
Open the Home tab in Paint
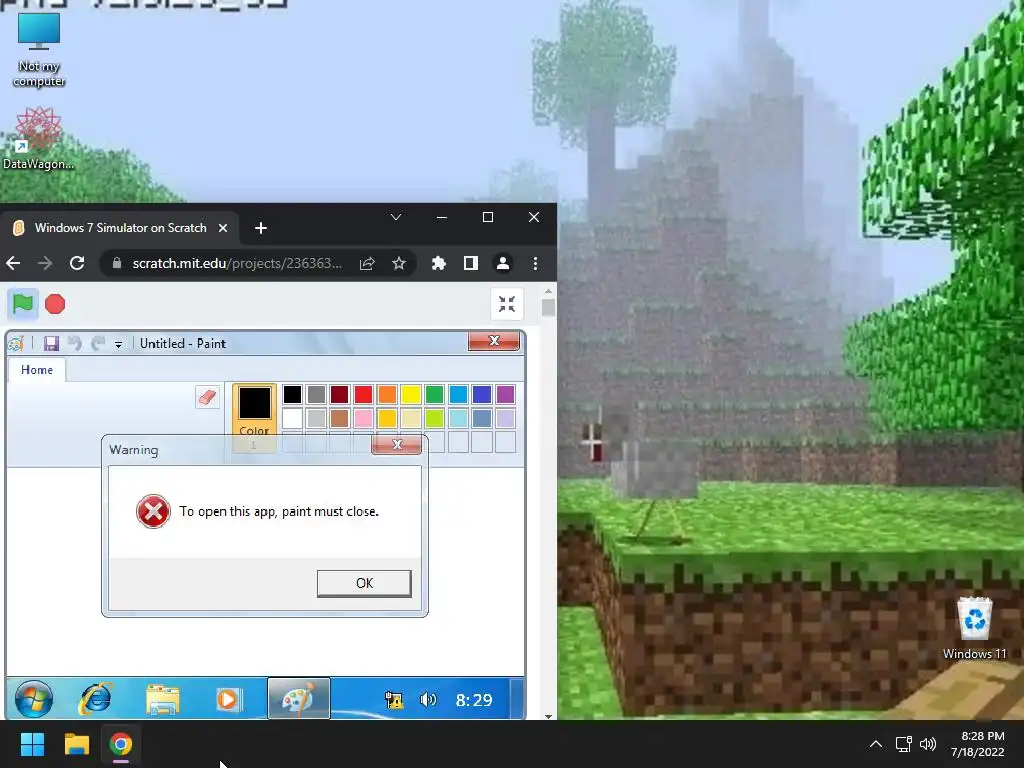tap(37, 370)
